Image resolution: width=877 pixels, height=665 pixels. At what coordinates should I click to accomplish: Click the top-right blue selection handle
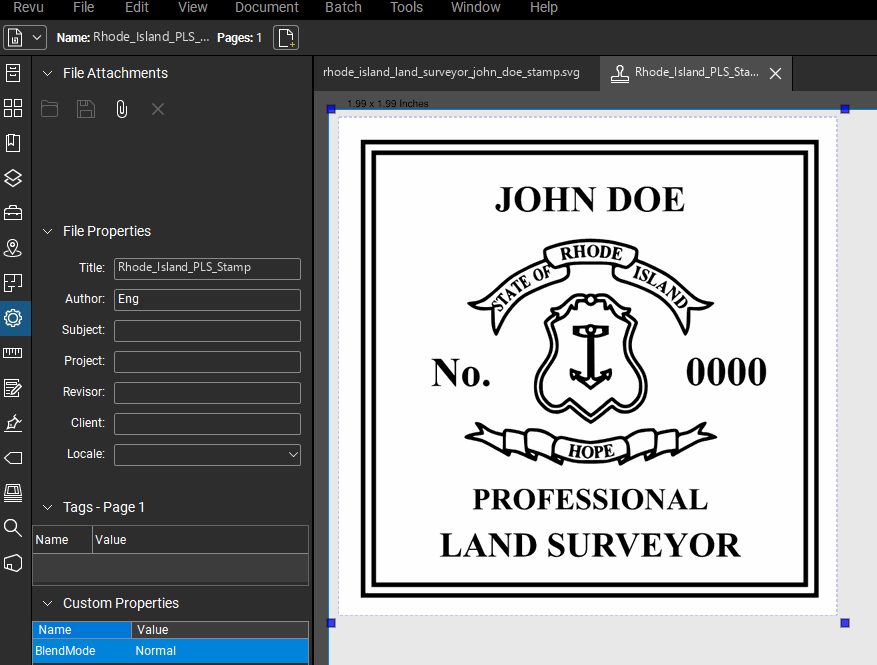point(845,109)
